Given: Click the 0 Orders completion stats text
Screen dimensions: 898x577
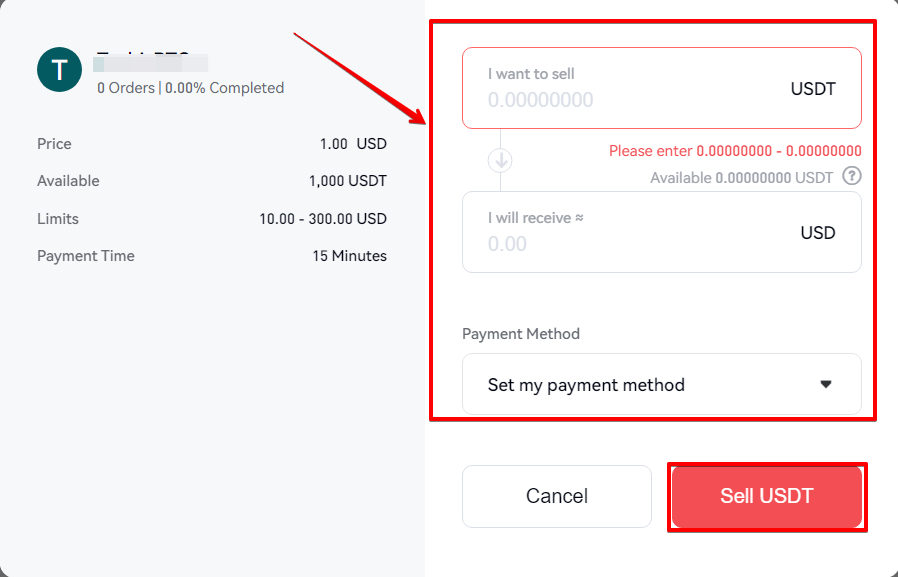Looking at the screenshot, I should pyautogui.click(x=191, y=88).
